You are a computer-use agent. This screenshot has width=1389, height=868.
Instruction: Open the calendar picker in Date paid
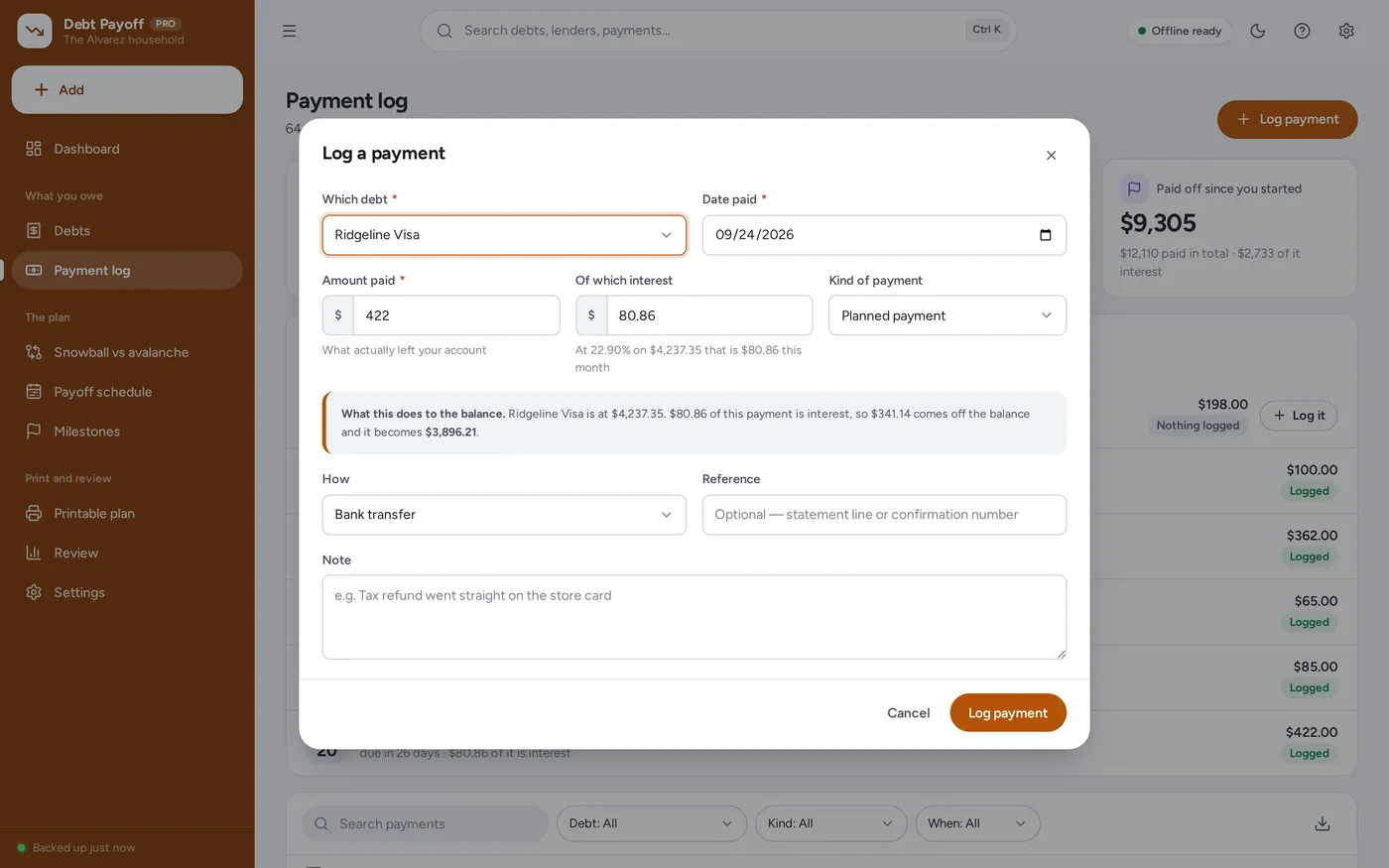1045,235
